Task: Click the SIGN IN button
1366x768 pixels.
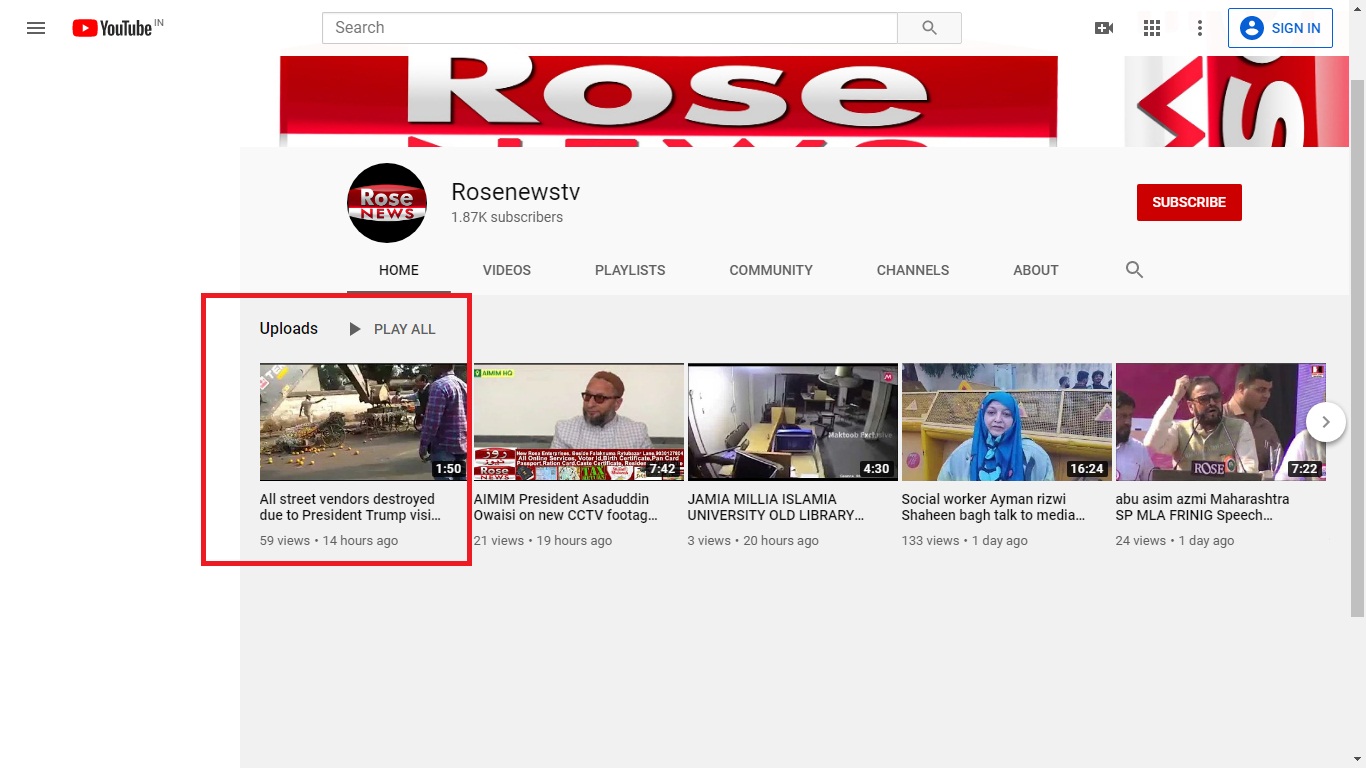Action: tap(1281, 28)
